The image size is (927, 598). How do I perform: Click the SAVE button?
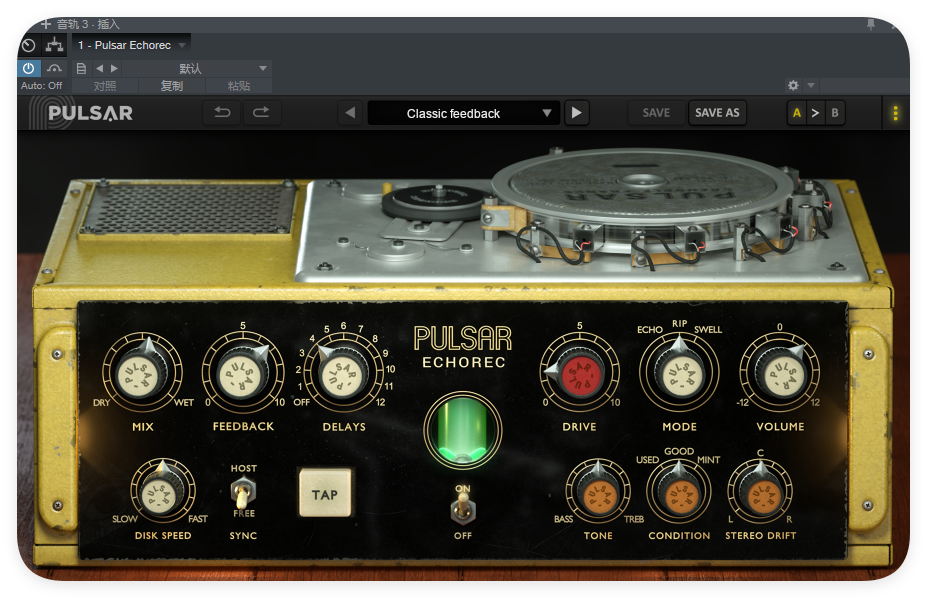pos(656,112)
